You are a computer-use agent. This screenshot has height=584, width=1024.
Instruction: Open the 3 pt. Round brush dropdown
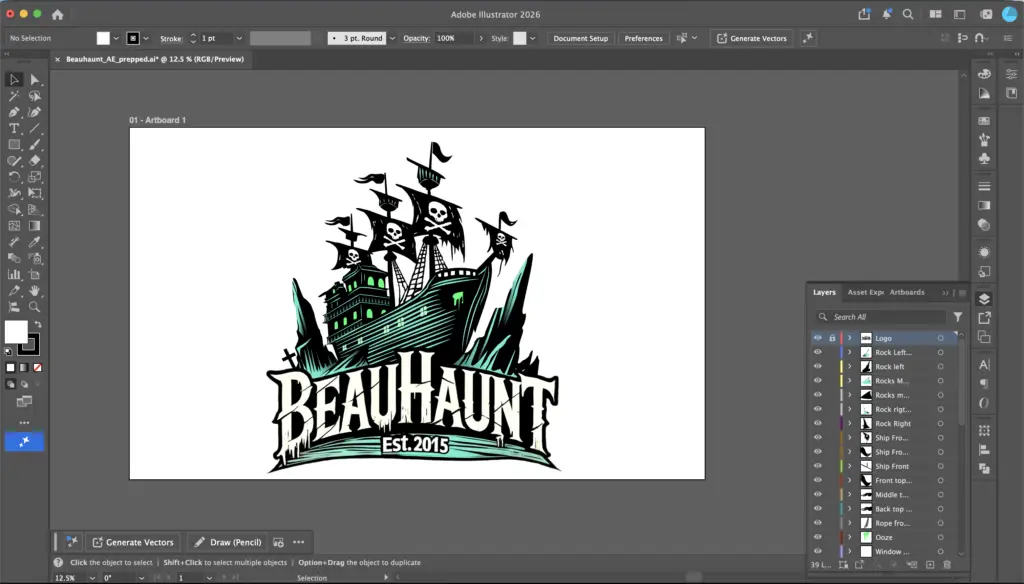click(x=392, y=39)
